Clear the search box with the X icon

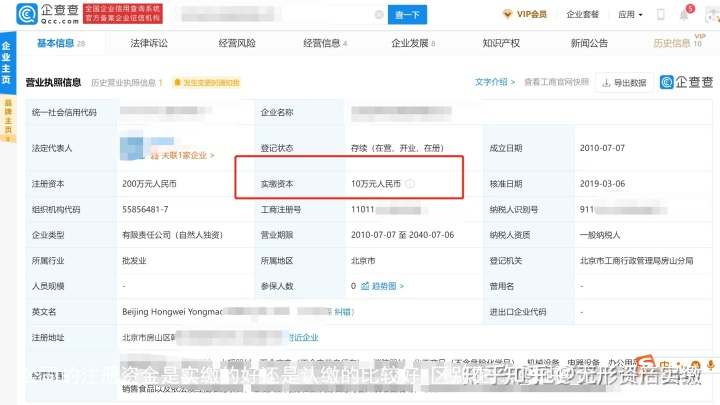click(379, 15)
